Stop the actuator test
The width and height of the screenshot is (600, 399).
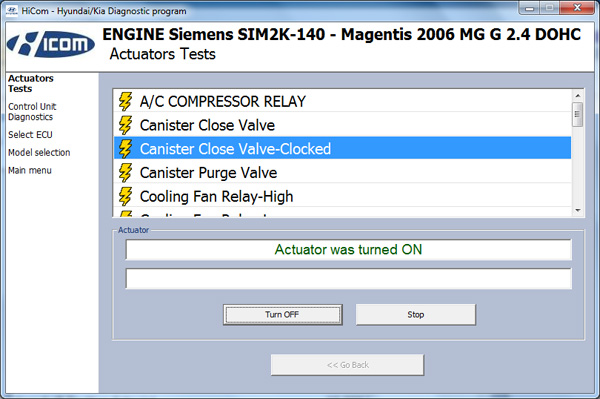pos(416,314)
